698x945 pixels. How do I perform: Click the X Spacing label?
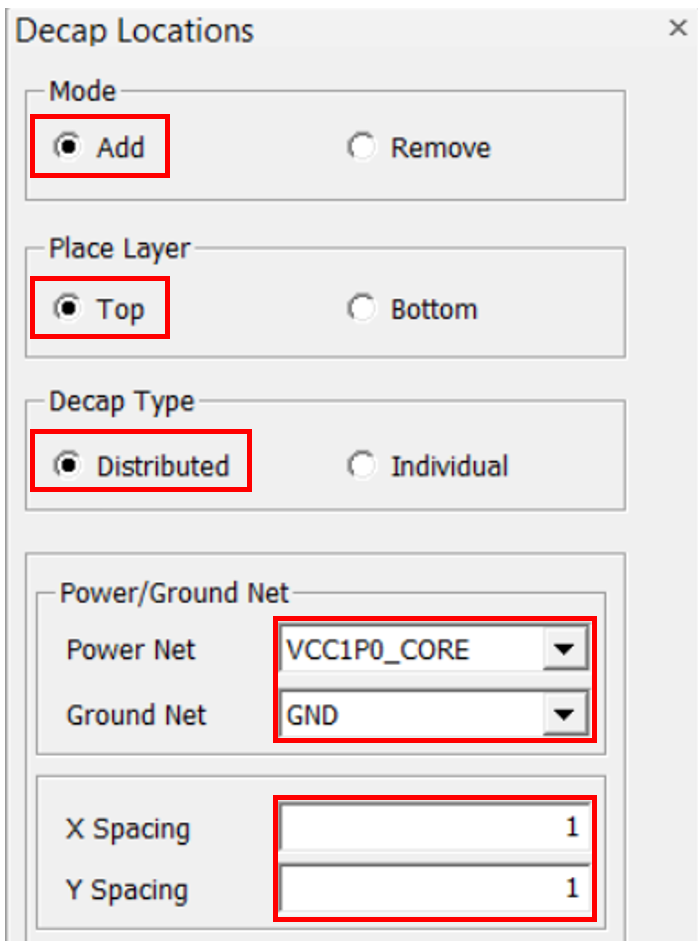(127, 829)
